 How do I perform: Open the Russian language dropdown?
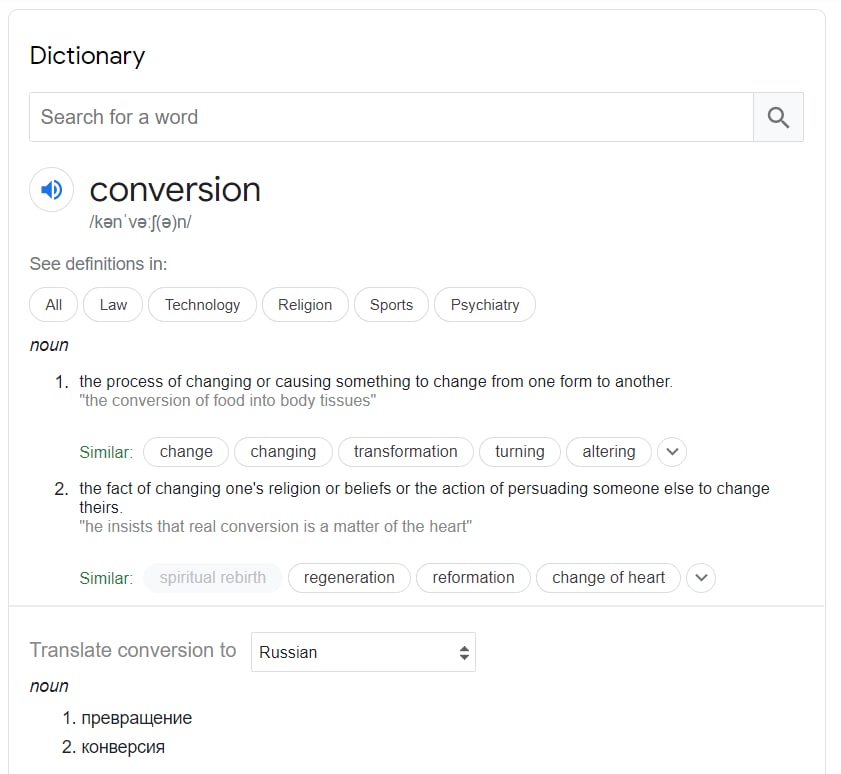[x=363, y=652]
